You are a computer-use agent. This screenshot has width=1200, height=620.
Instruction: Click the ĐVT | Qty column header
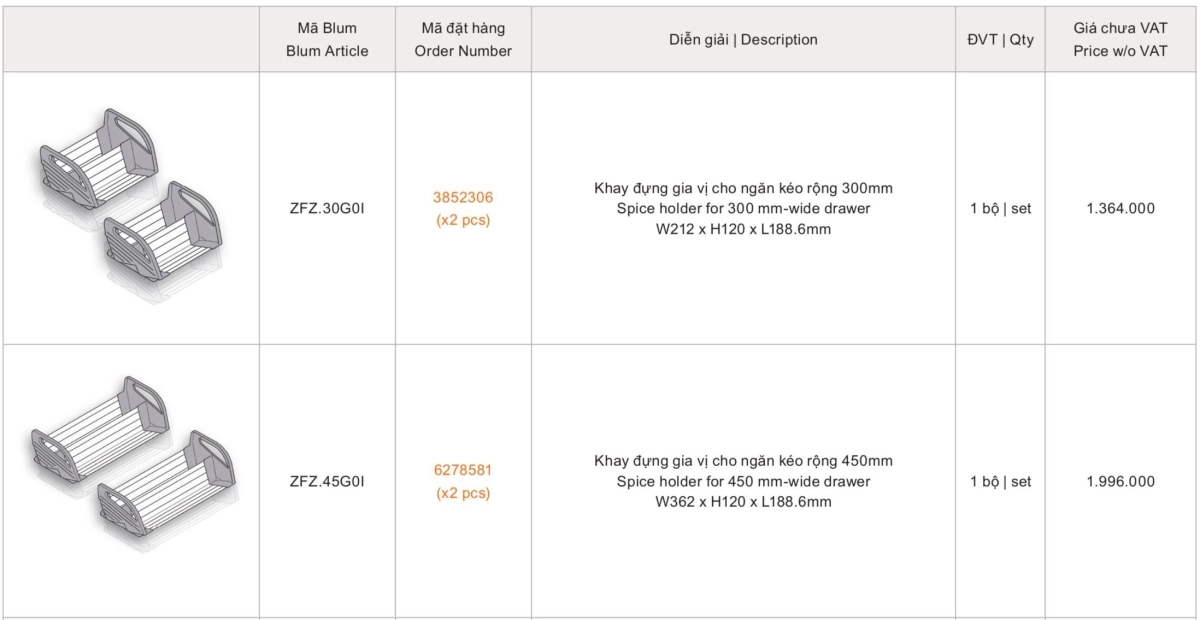[1001, 40]
